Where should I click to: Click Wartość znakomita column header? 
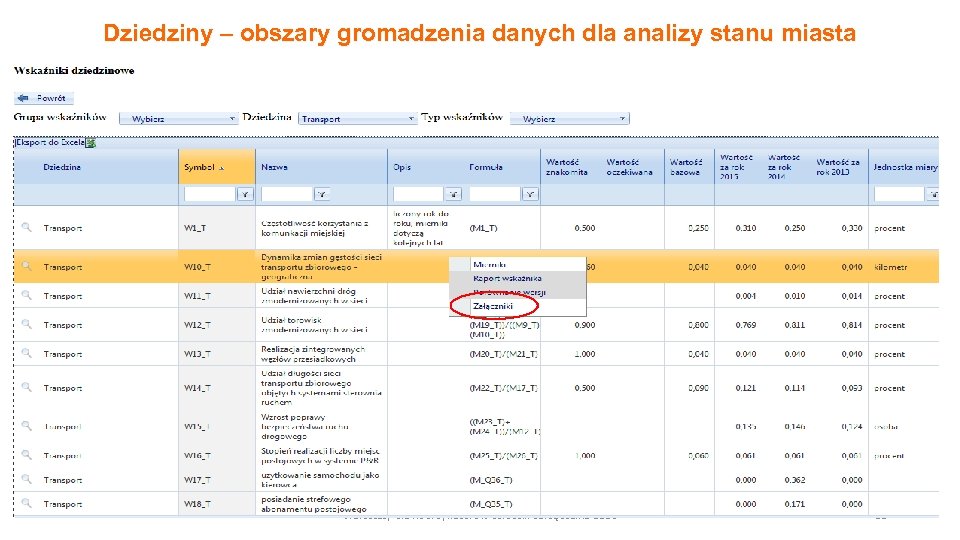(566, 167)
